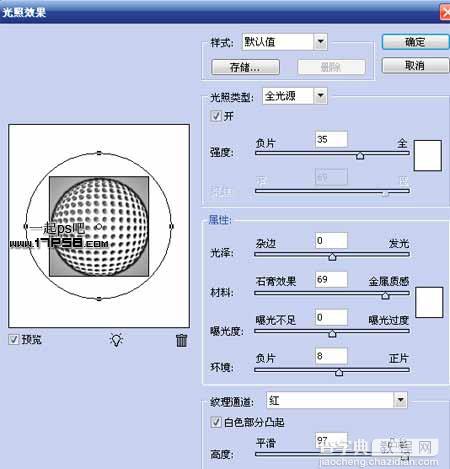Click the material color swatch beside 材料
The image size is (450, 469).
[x=429, y=302]
